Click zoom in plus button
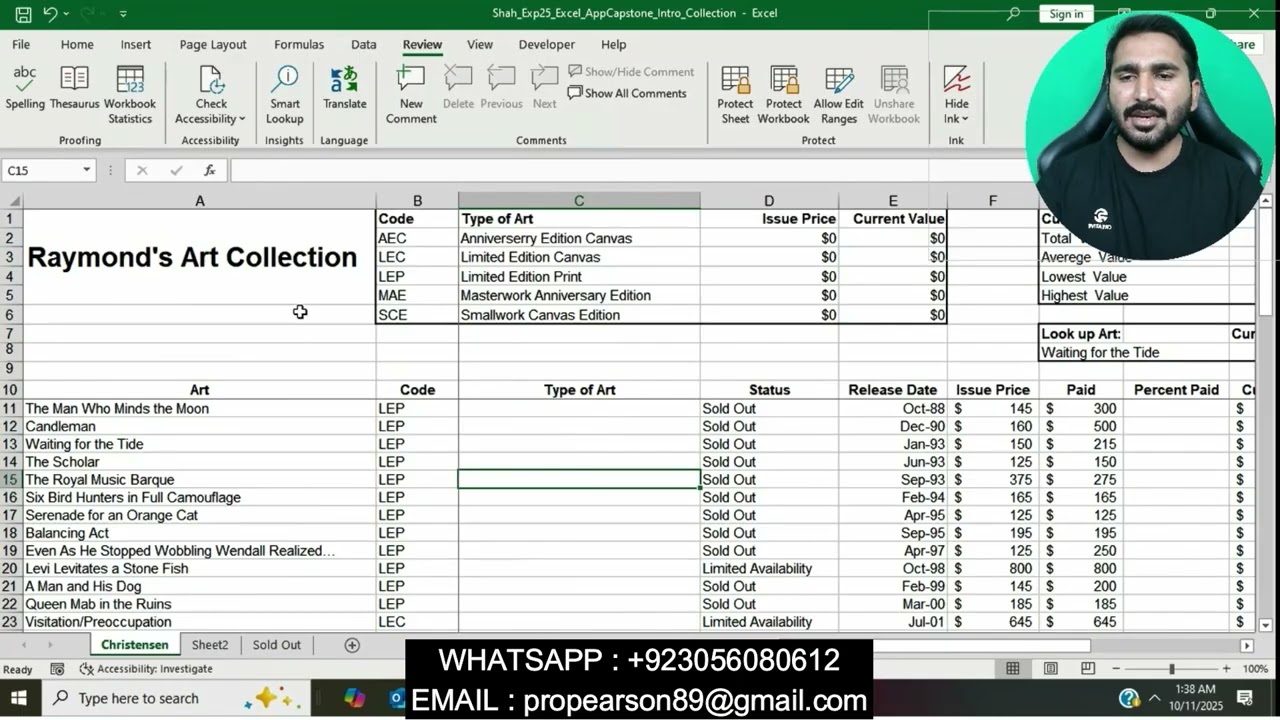The height and width of the screenshot is (720, 1280). (1226, 669)
